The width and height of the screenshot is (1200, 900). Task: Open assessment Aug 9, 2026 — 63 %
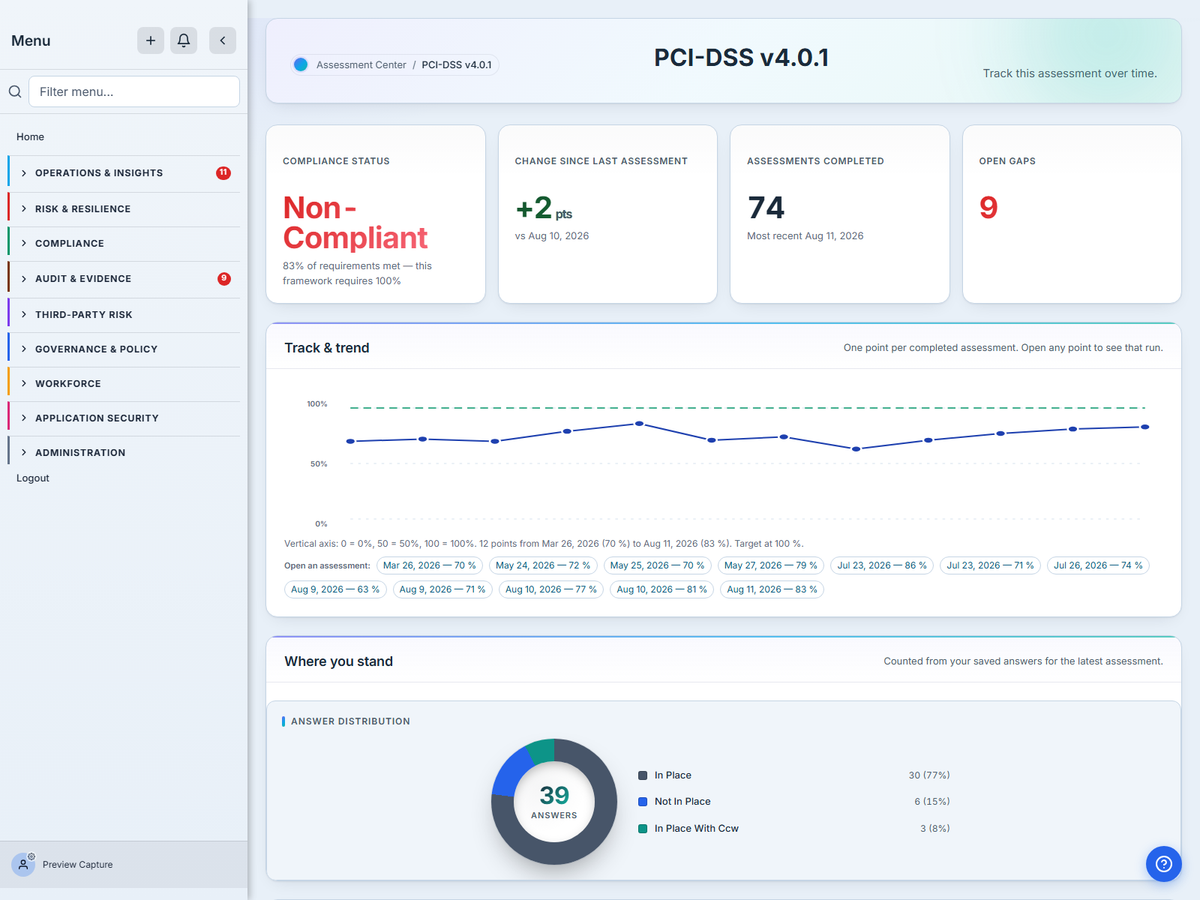pyautogui.click(x=335, y=589)
